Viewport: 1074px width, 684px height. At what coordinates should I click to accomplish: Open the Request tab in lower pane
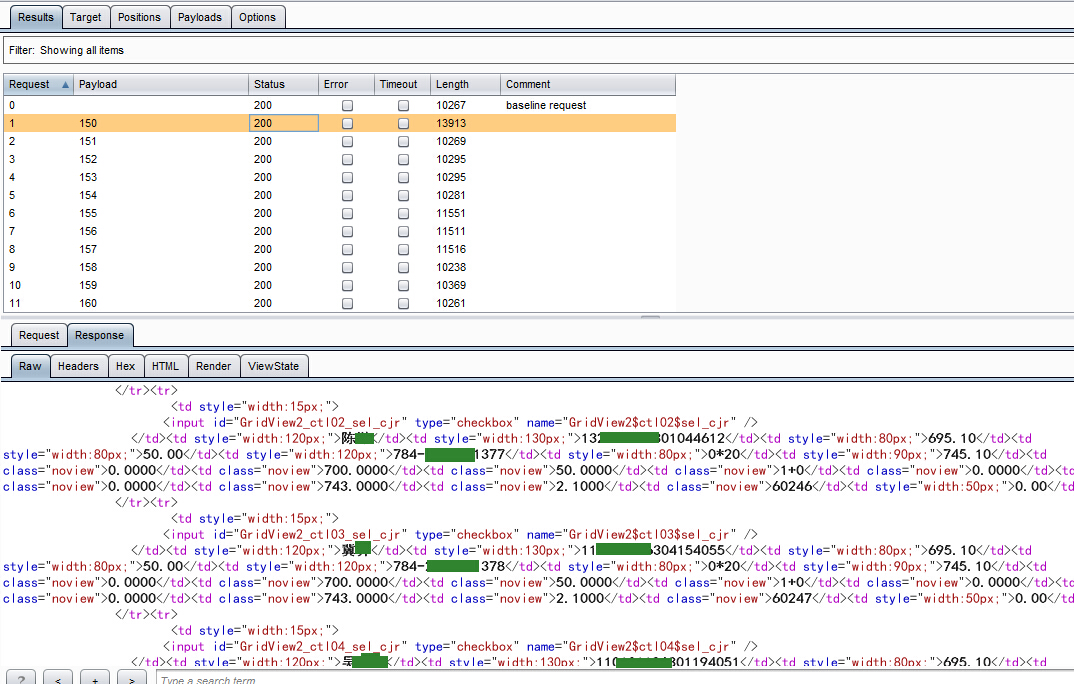point(39,335)
